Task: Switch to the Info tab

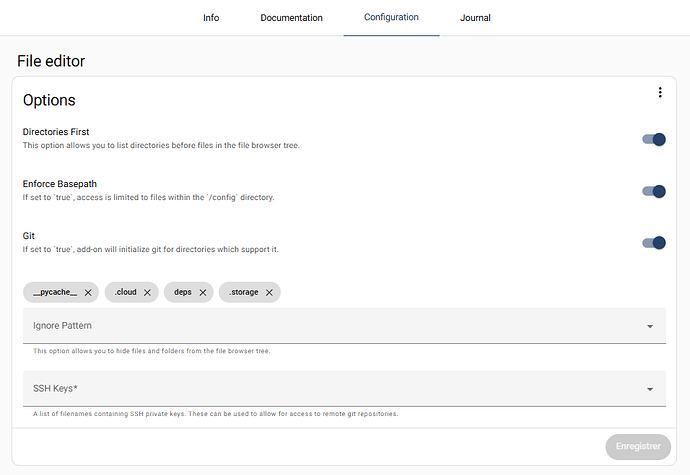Action: 211,18
